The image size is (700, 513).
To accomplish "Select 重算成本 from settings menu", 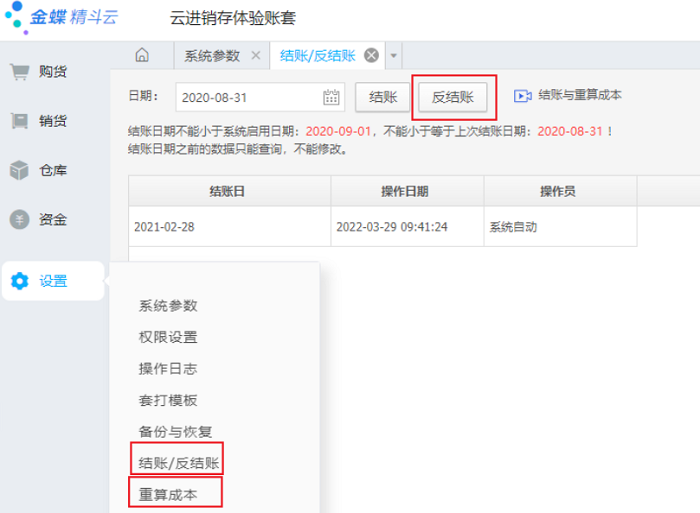I will [x=168, y=493].
